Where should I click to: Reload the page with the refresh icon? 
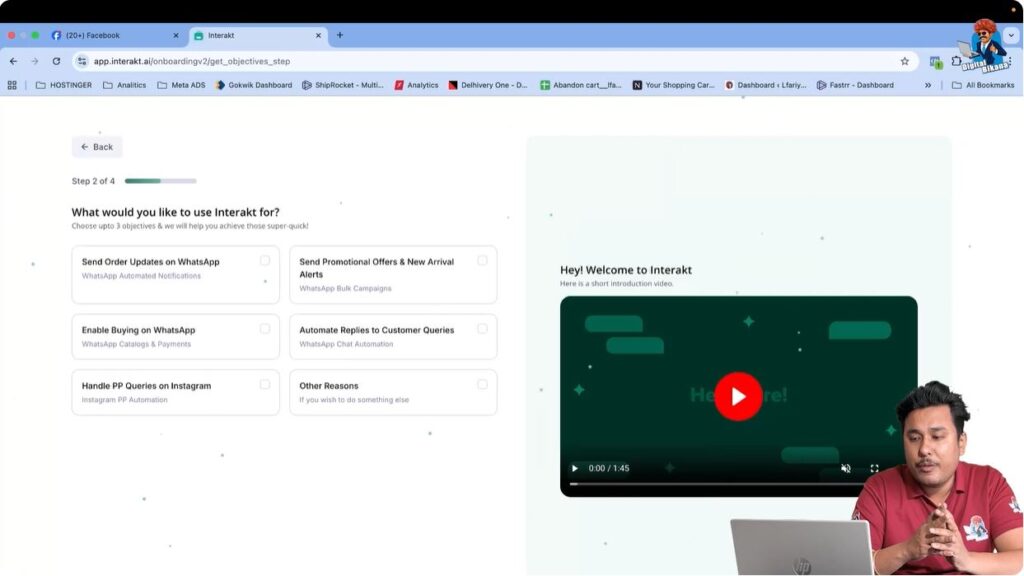pyautogui.click(x=57, y=60)
